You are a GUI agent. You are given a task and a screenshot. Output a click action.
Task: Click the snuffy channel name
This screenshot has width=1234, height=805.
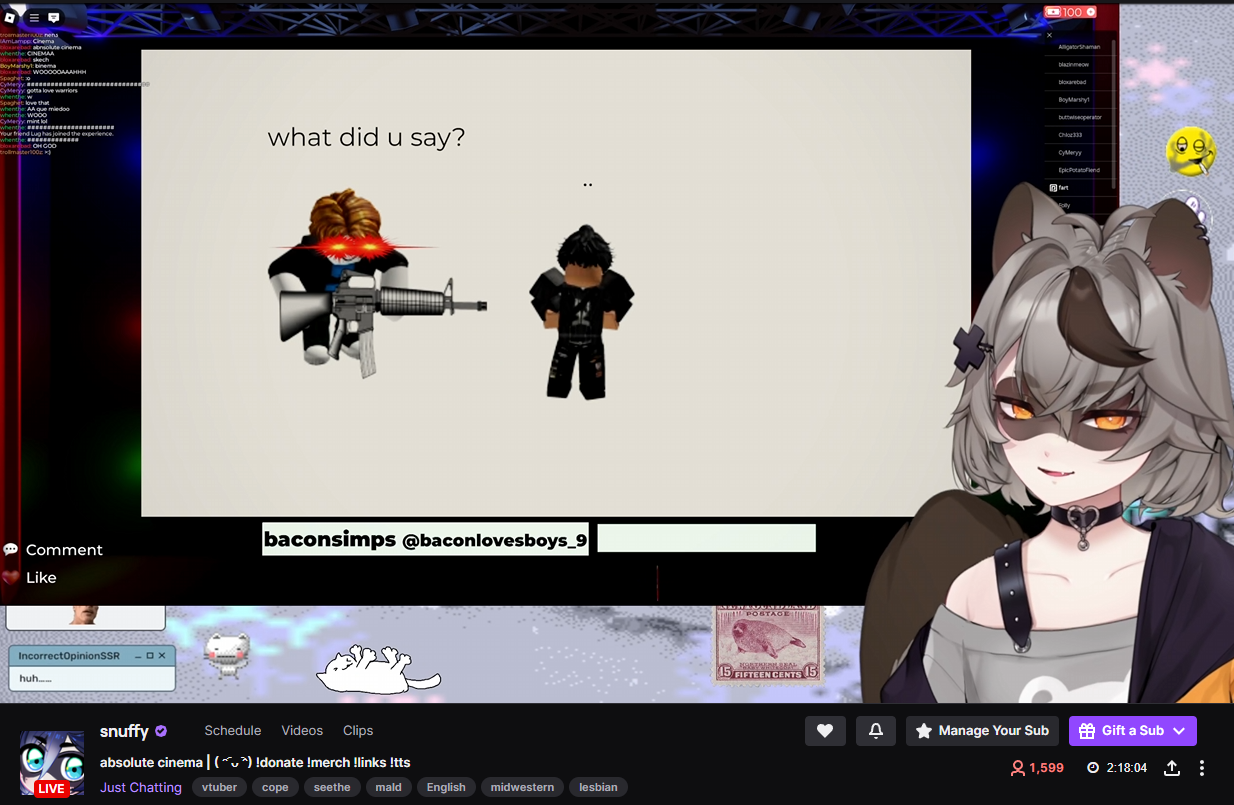coord(124,731)
